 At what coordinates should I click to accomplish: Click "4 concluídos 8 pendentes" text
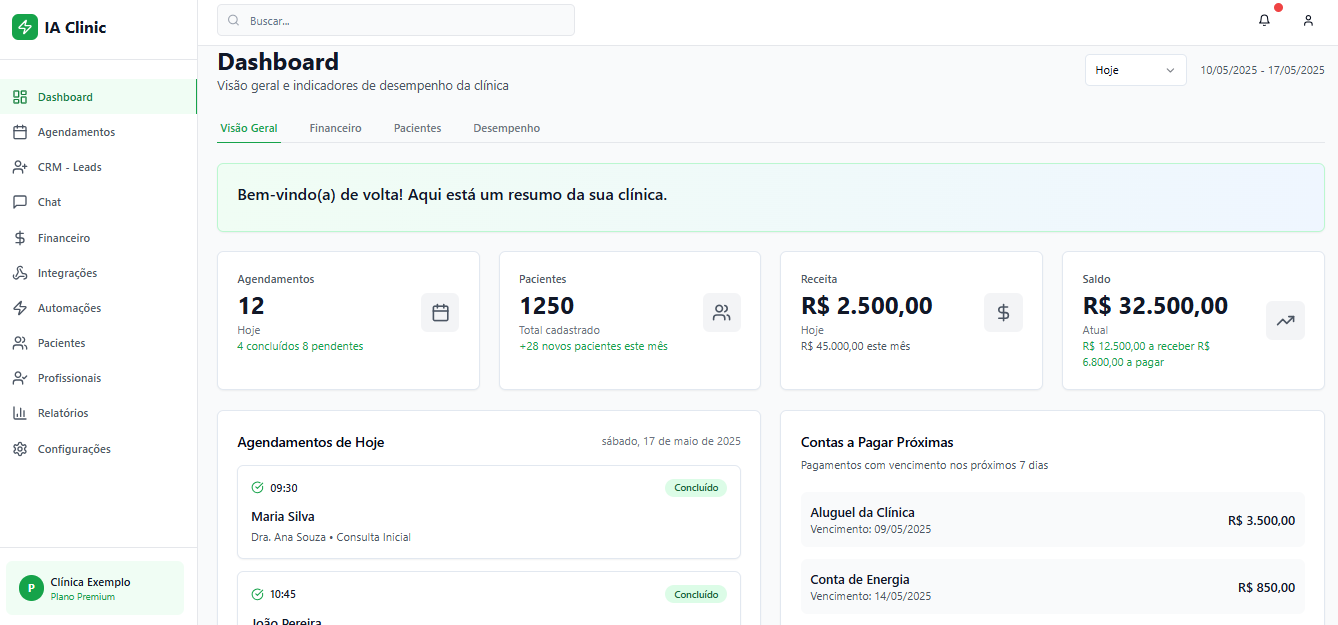[x=300, y=346]
